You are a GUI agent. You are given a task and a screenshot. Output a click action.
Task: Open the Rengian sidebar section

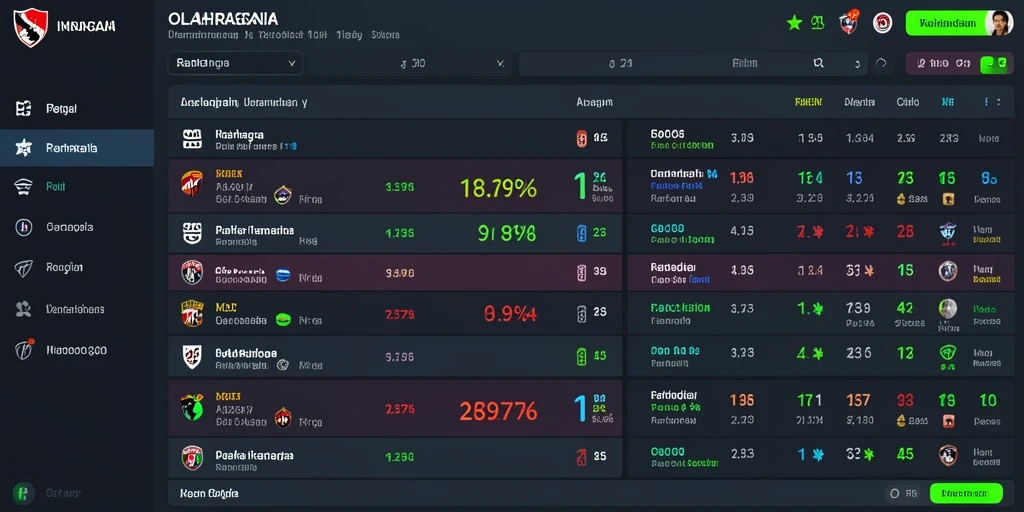pyautogui.click(x=64, y=267)
